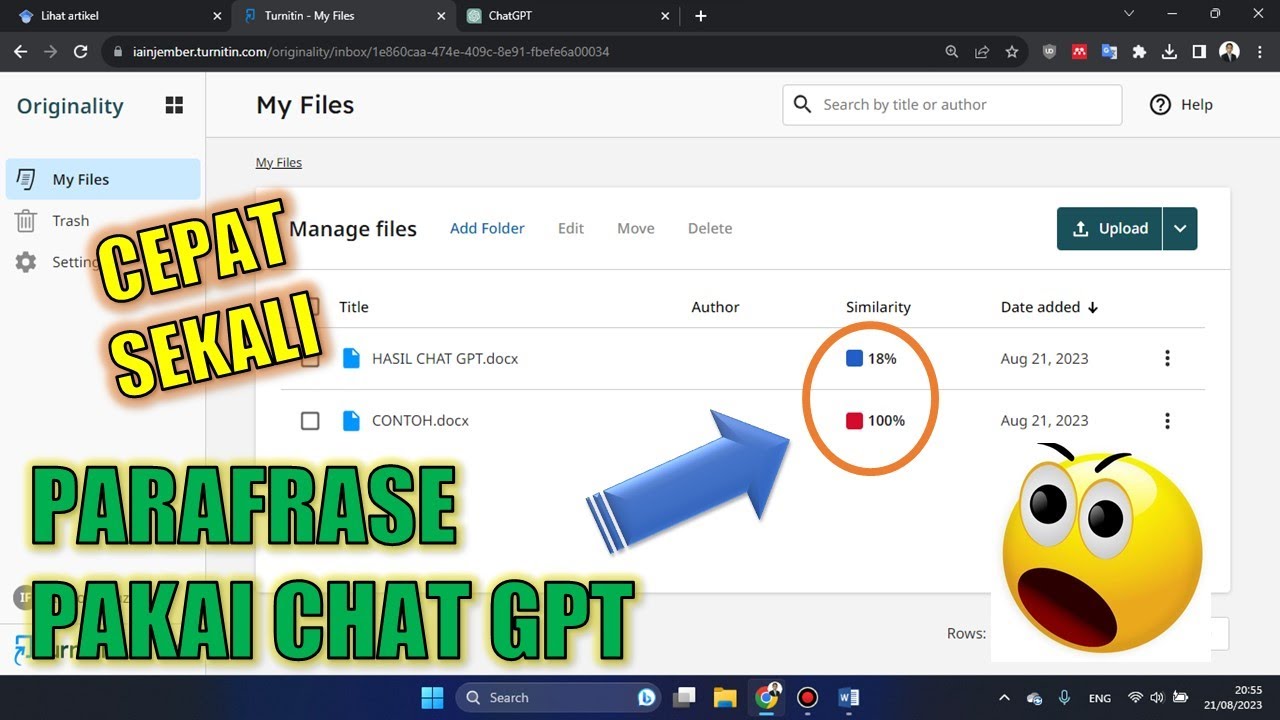The width and height of the screenshot is (1280, 720).
Task: Click the ENG language indicator in tray
Action: coord(1099,698)
